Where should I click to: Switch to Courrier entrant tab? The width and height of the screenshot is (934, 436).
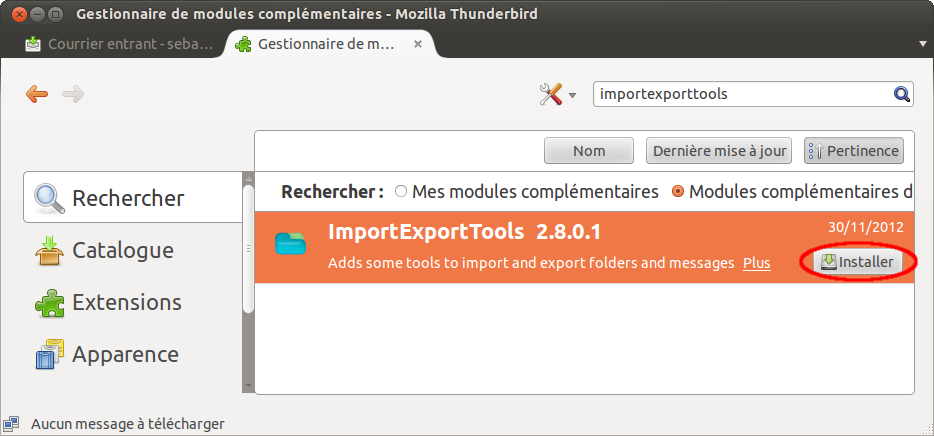(119, 44)
